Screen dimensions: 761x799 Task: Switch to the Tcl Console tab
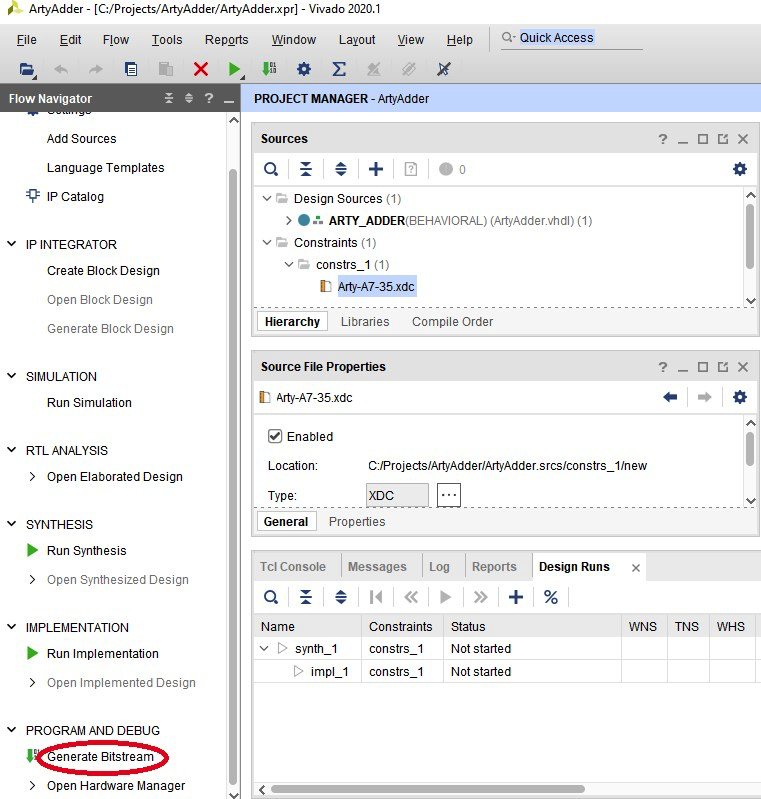tap(293, 567)
